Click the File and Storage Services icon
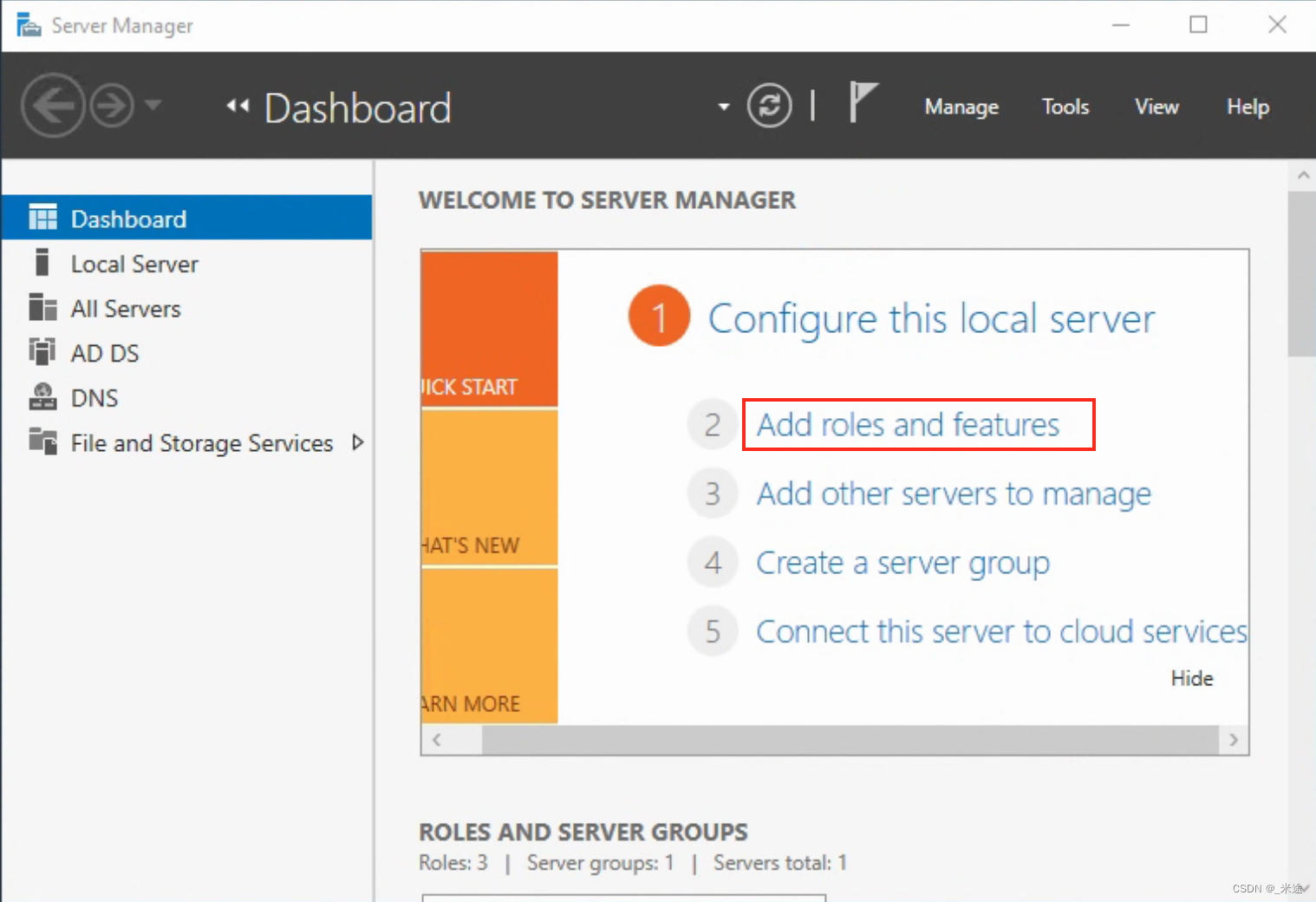Screen dimensions: 1316x902 [x=42, y=442]
